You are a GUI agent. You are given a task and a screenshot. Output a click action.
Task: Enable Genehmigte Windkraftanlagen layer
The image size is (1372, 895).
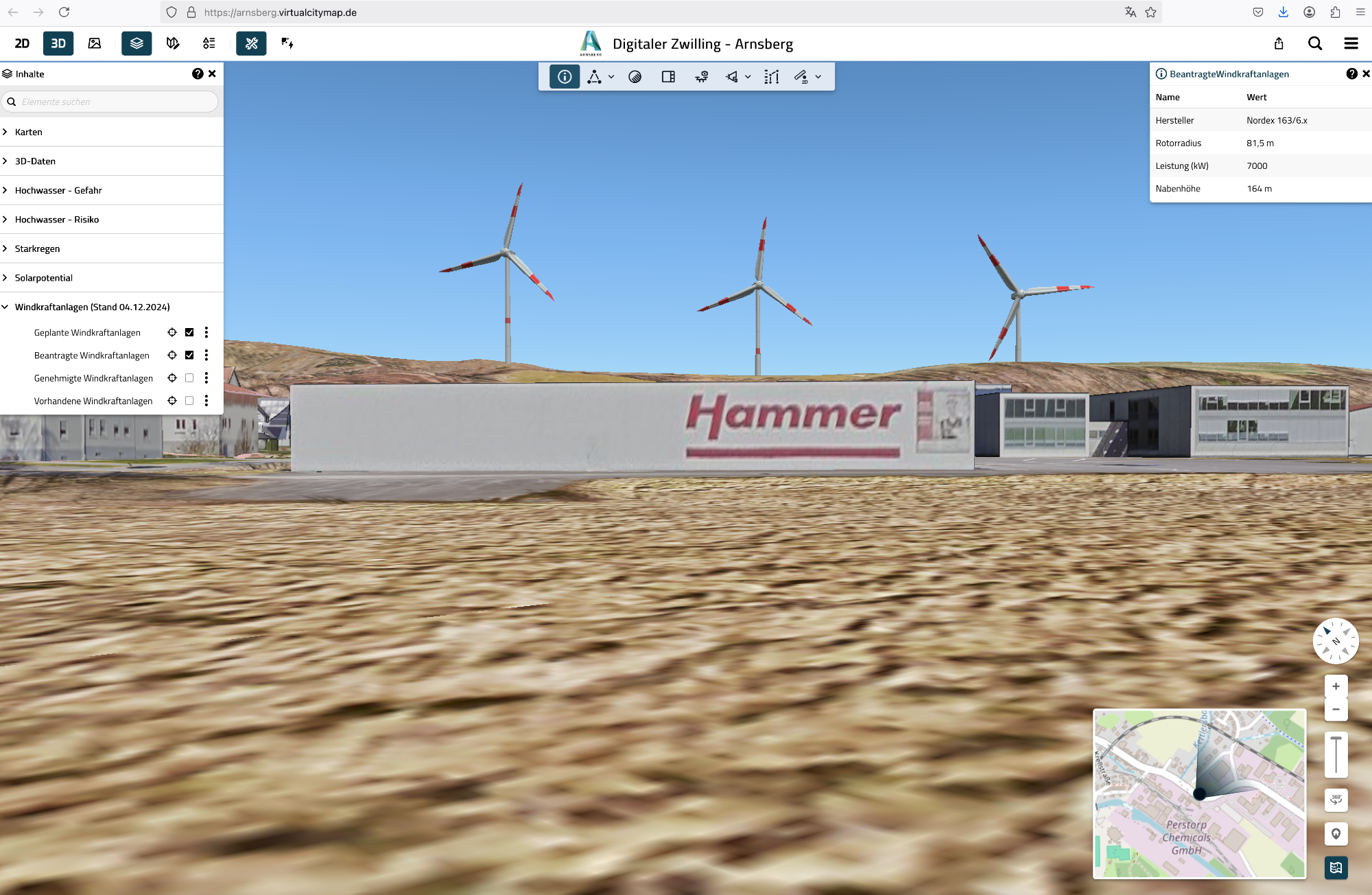189,378
